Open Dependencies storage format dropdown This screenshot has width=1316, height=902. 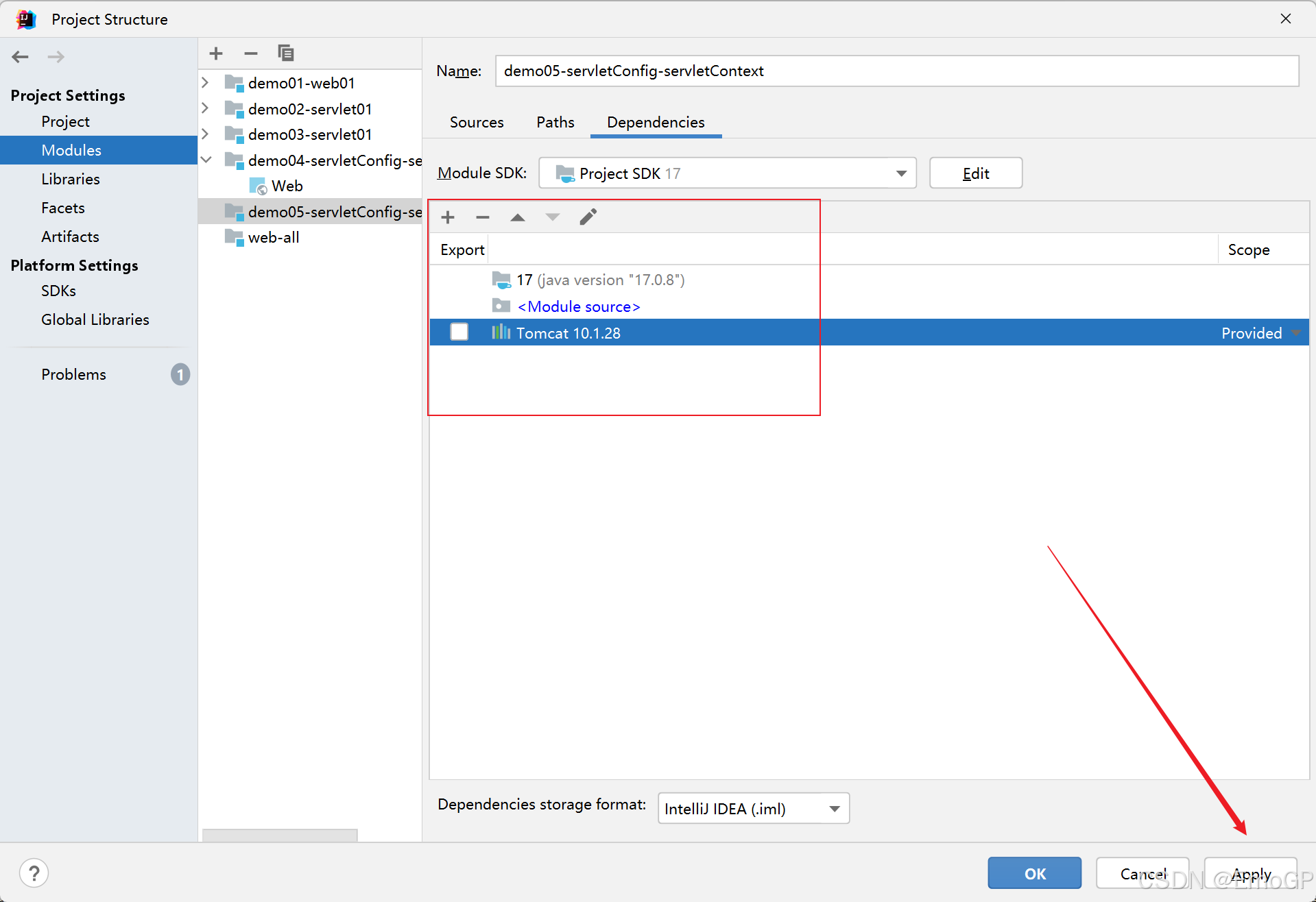[x=754, y=809]
